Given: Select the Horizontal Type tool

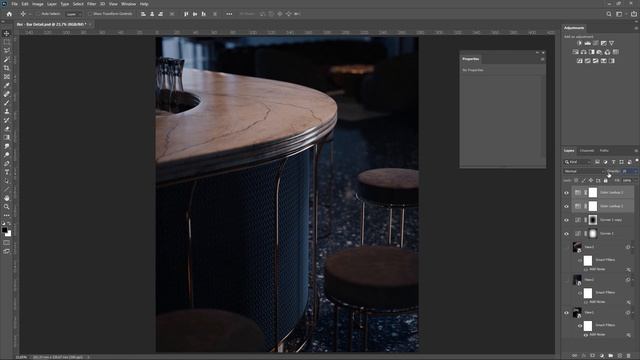Looking at the screenshot, I should tap(7, 172).
